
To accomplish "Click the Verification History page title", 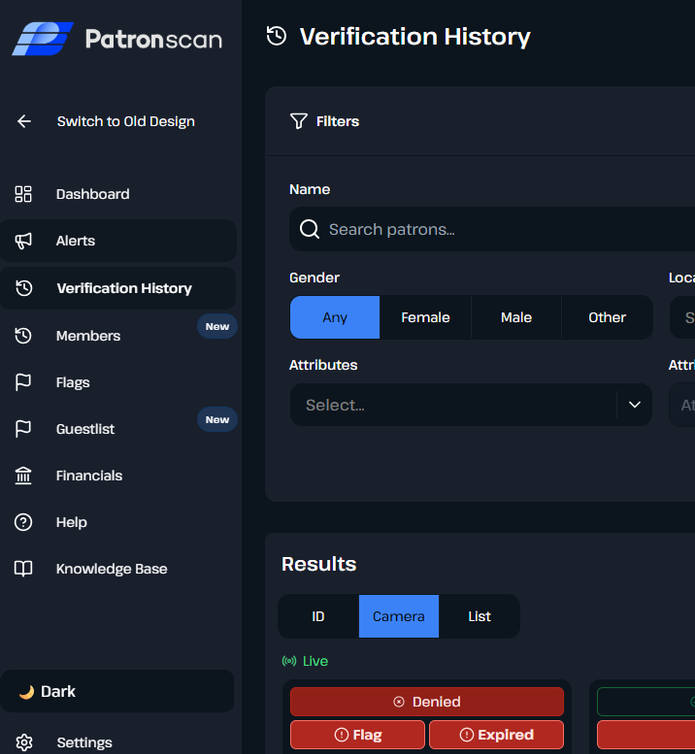I will tap(415, 37).
